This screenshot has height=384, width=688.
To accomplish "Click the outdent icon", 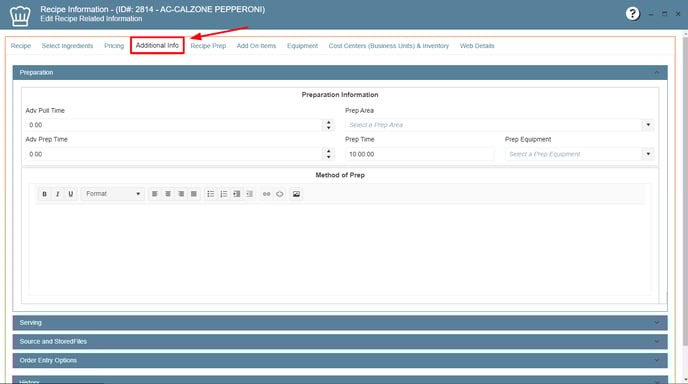I will pyautogui.click(x=249, y=194).
